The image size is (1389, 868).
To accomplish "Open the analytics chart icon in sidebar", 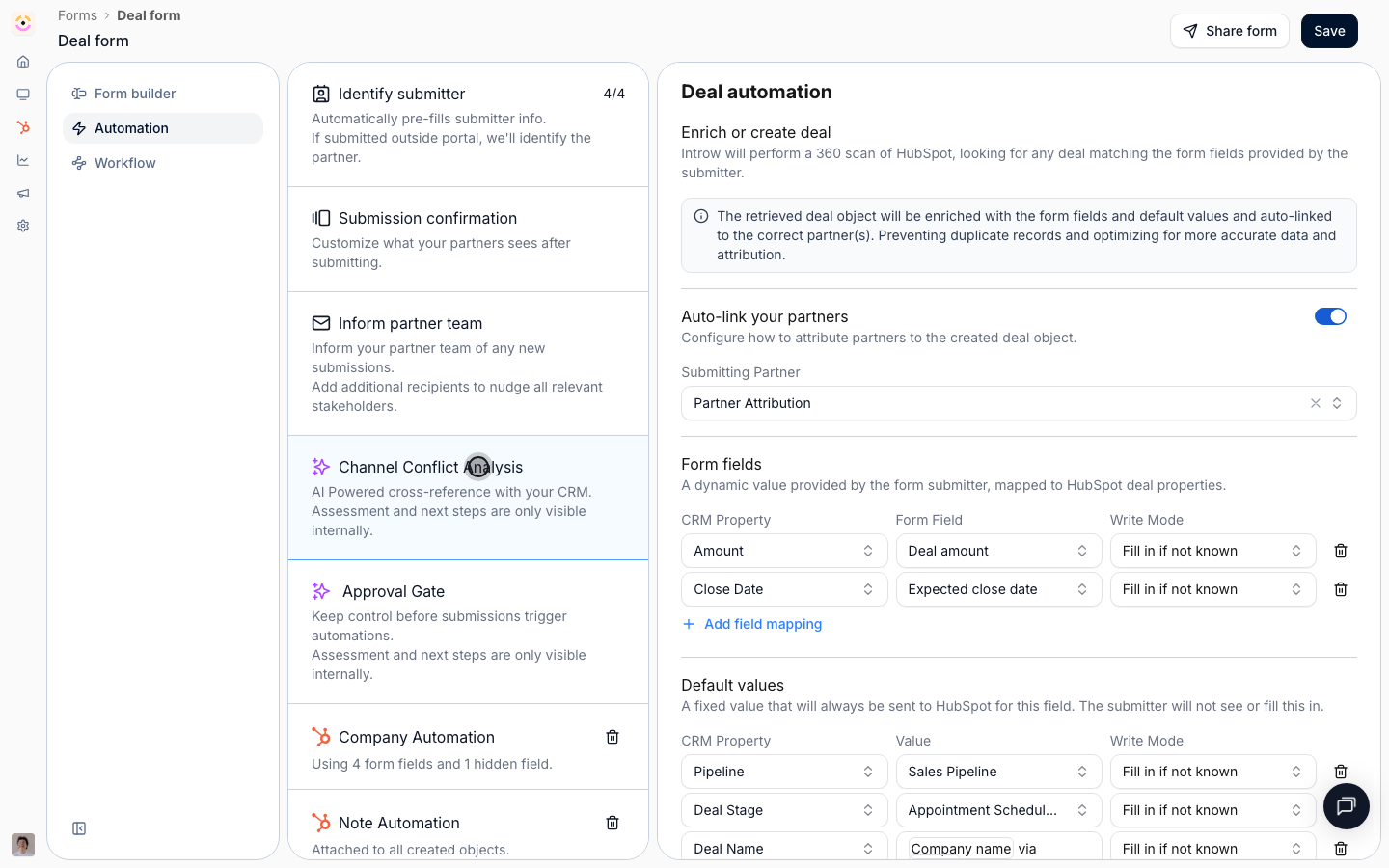I will [x=23, y=160].
